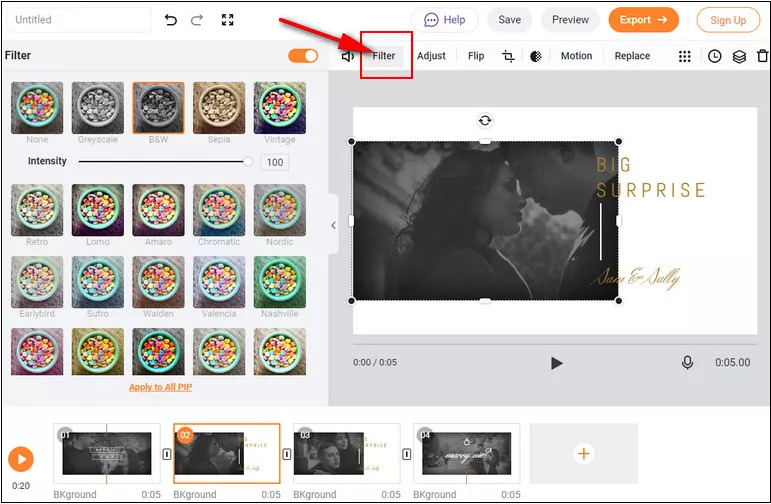771x504 pixels.
Task: Click the Untitled project name field
Action: [79, 20]
